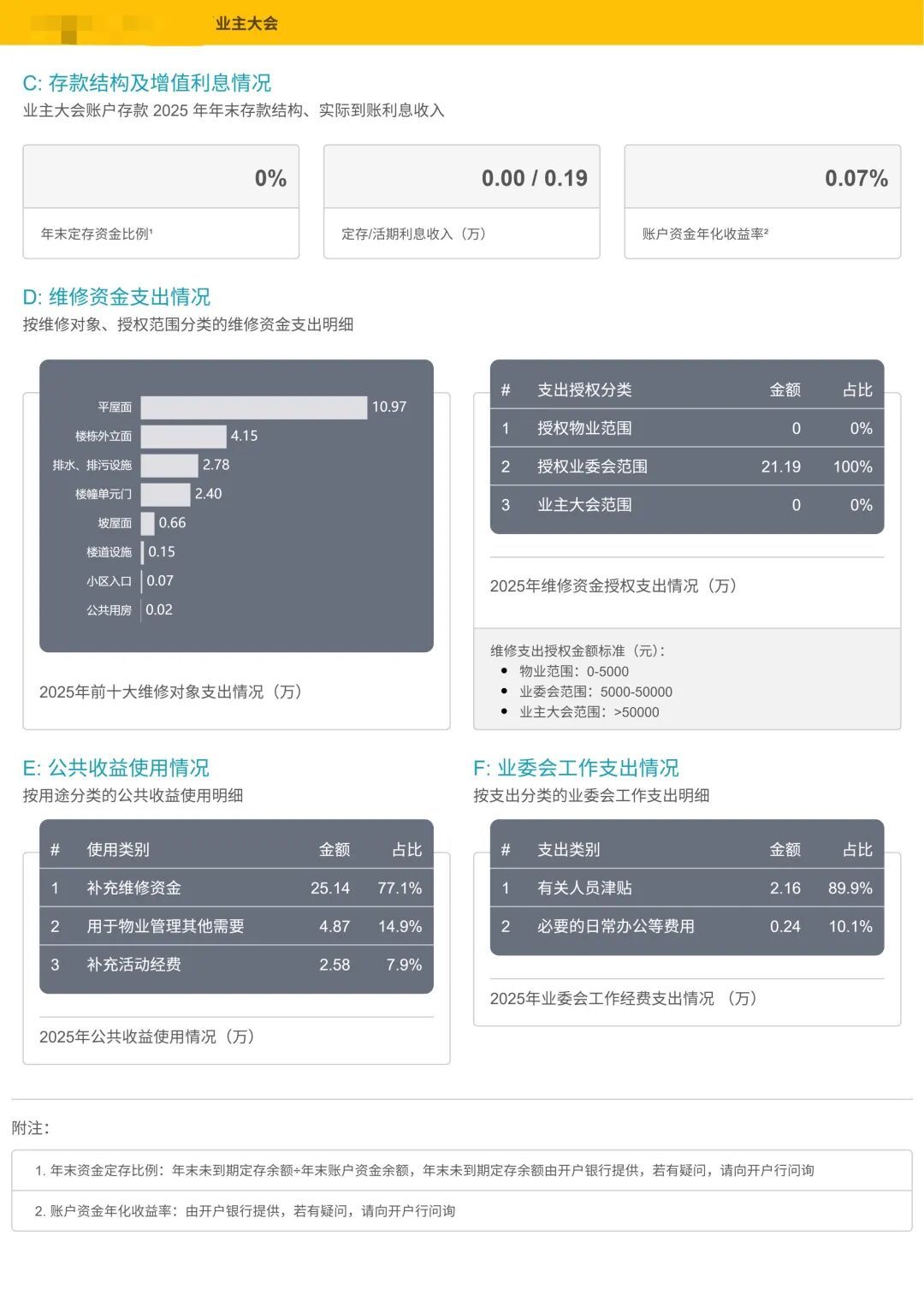924x1307 pixels.
Task: Click the 定存/活期利息收入 0.00 / 0.19 card
Action: point(461,201)
